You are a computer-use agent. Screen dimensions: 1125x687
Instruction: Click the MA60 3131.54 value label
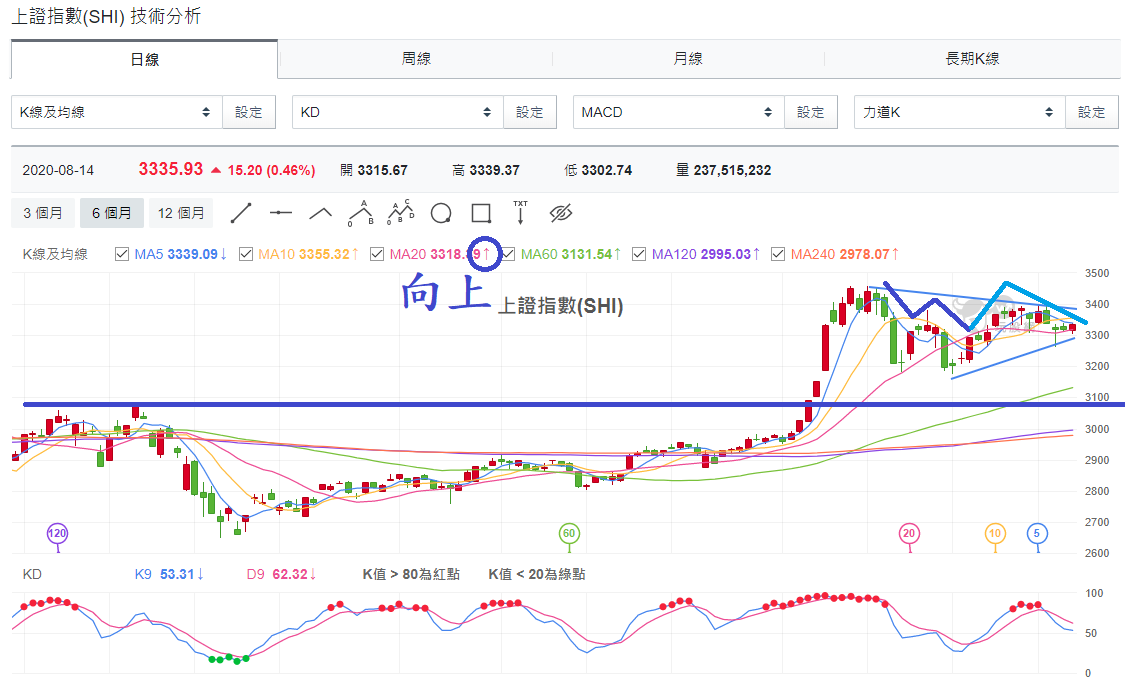point(571,254)
